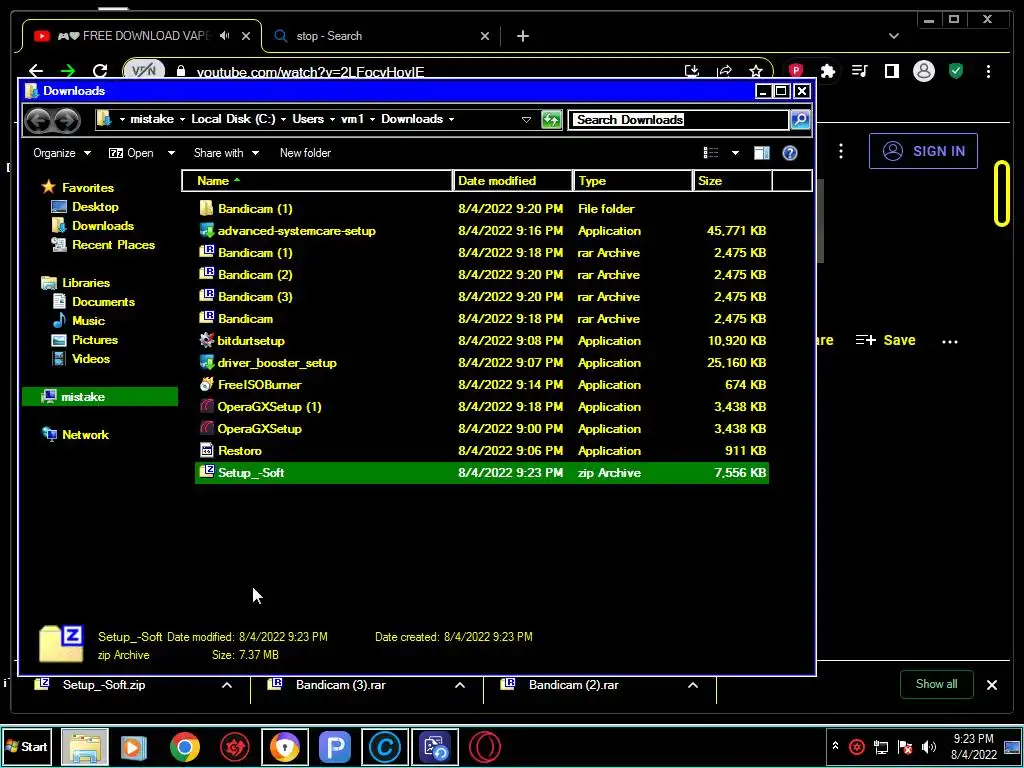
Task: Click the Search Downloads magnifier button
Action: click(x=800, y=120)
